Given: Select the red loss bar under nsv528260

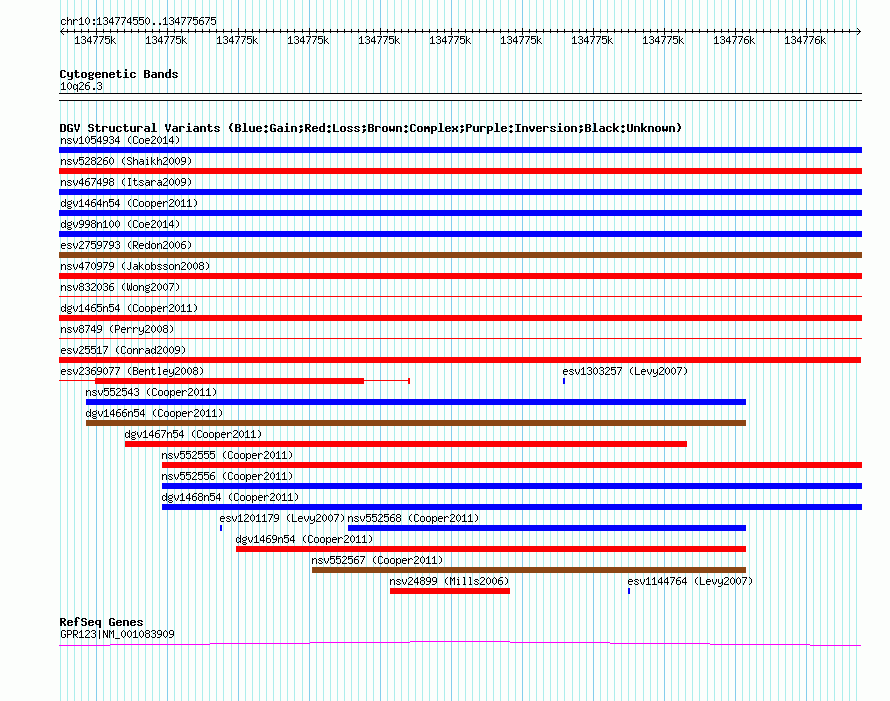Looking at the screenshot, I should point(460,171).
